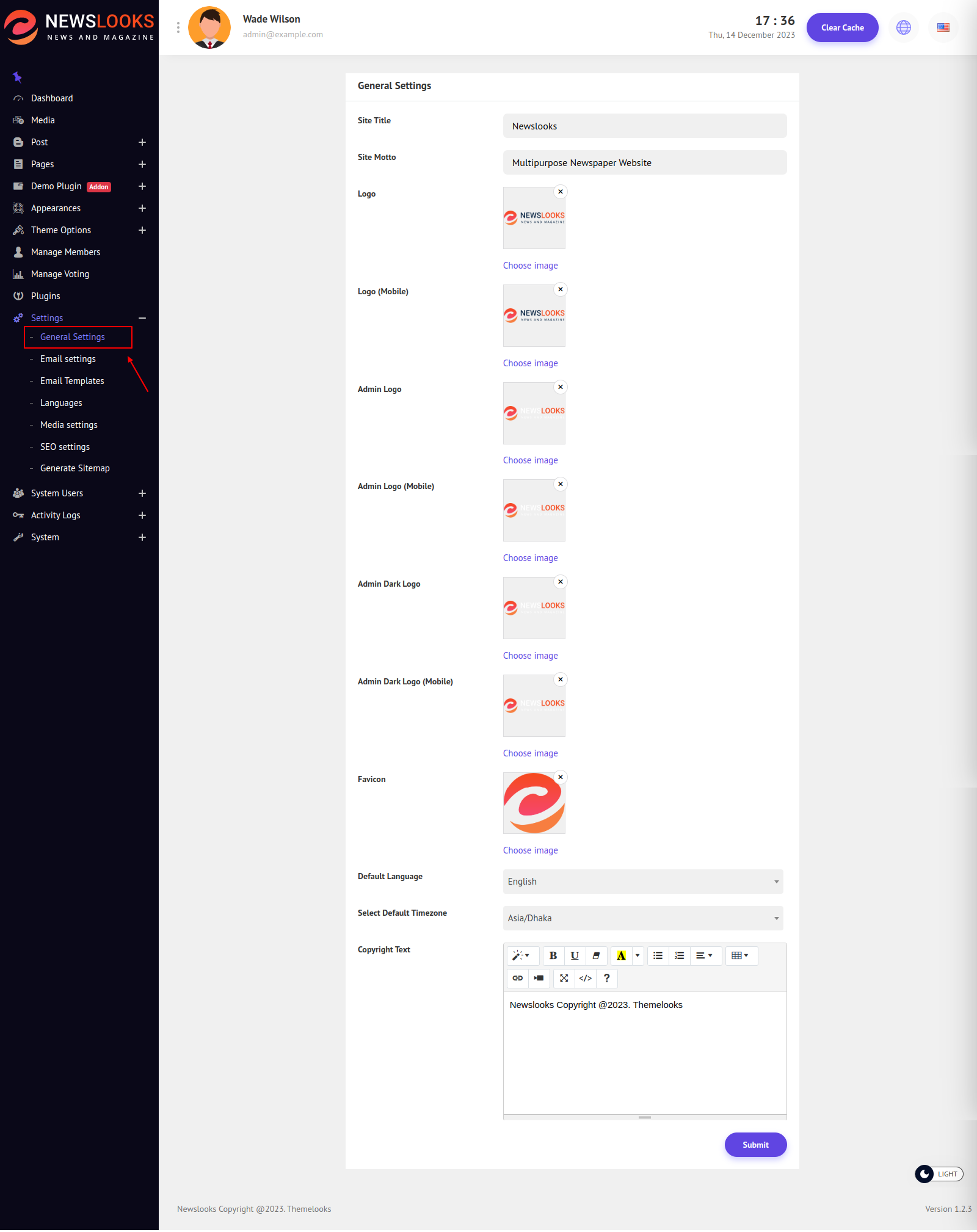Click the globe icon in top header

tap(903, 27)
